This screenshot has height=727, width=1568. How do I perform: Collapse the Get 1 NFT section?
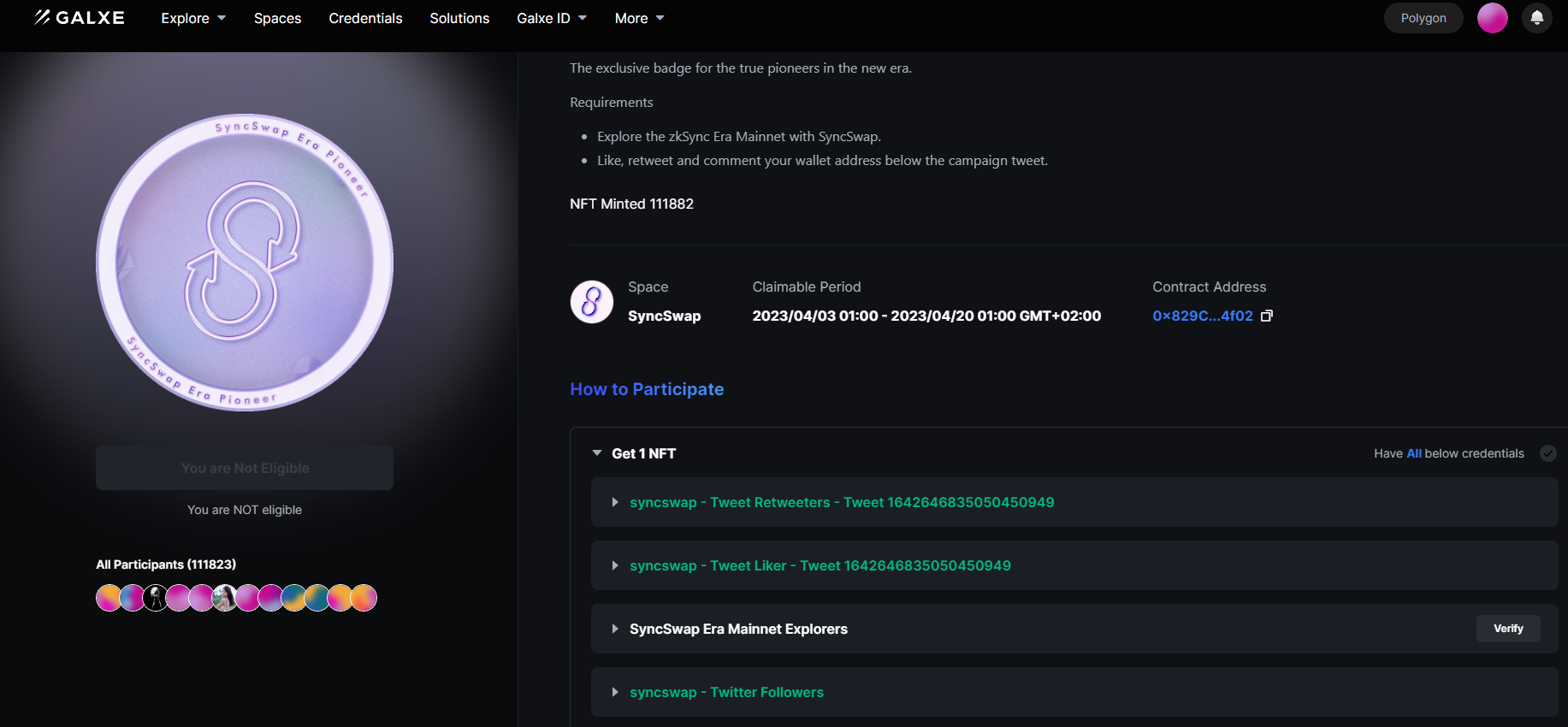pos(597,453)
